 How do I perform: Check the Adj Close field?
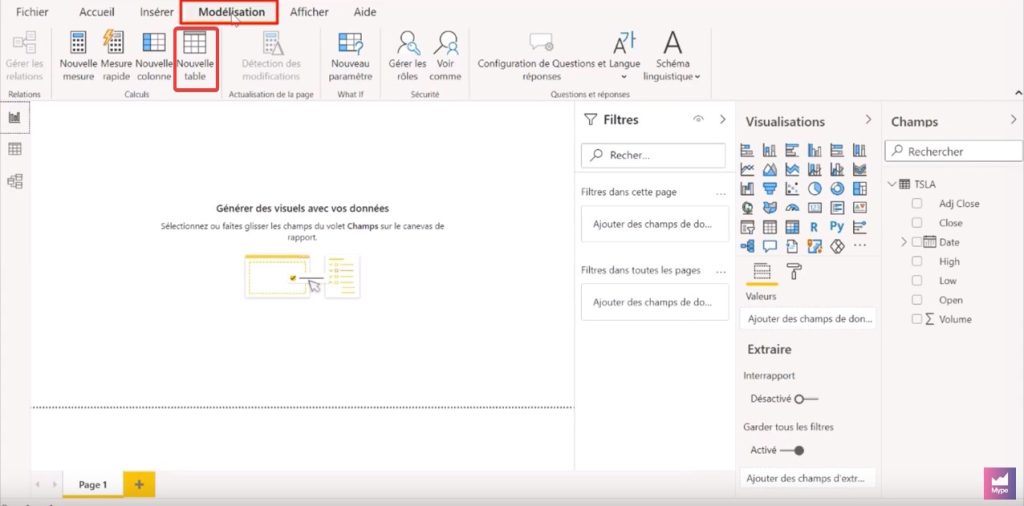(917, 204)
